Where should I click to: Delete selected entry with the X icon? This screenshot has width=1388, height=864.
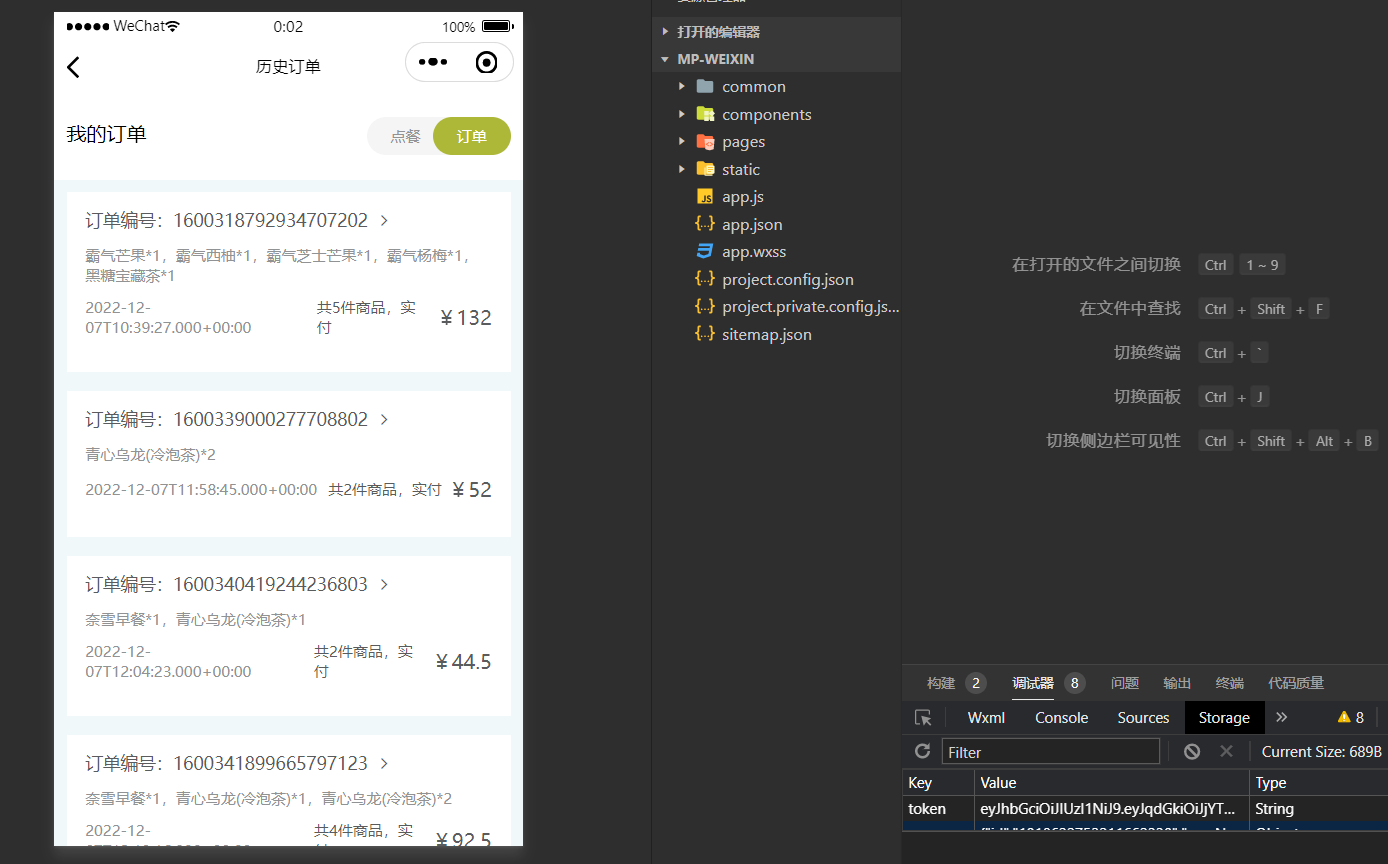[1226, 751]
